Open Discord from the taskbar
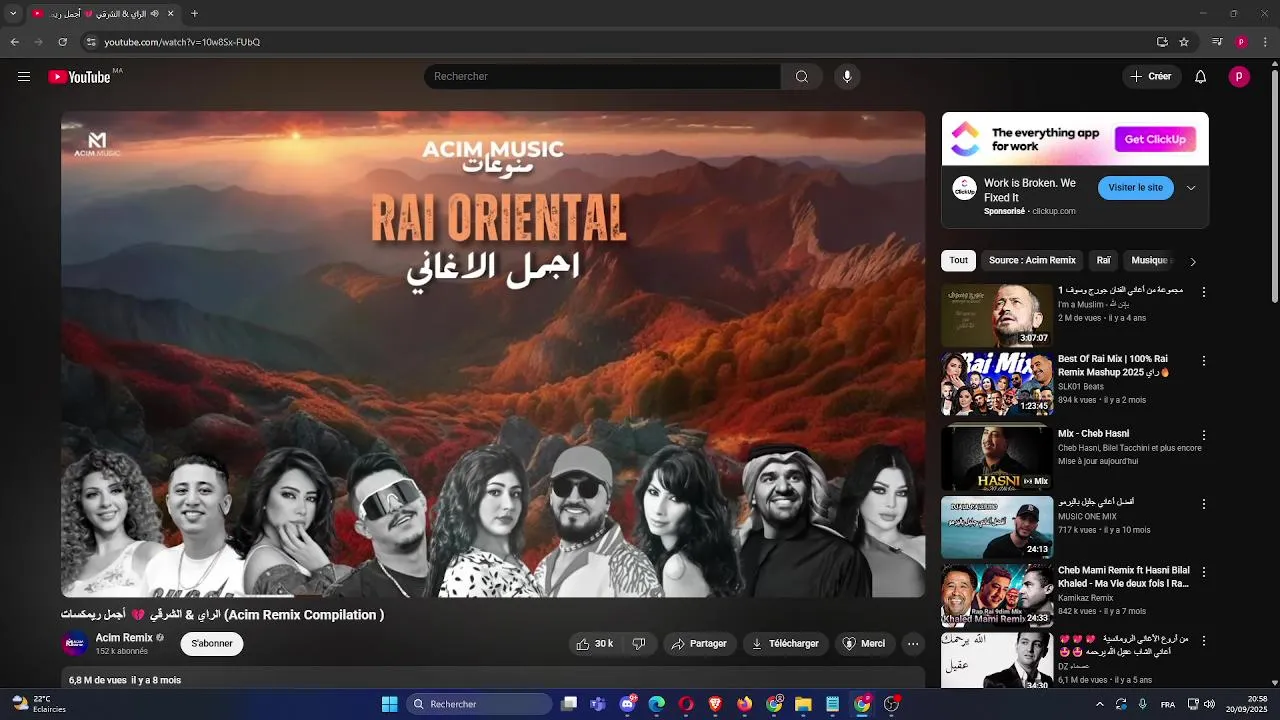Image resolution: width=1280 pixels, height=720 pixels. (x=628, y=704)
